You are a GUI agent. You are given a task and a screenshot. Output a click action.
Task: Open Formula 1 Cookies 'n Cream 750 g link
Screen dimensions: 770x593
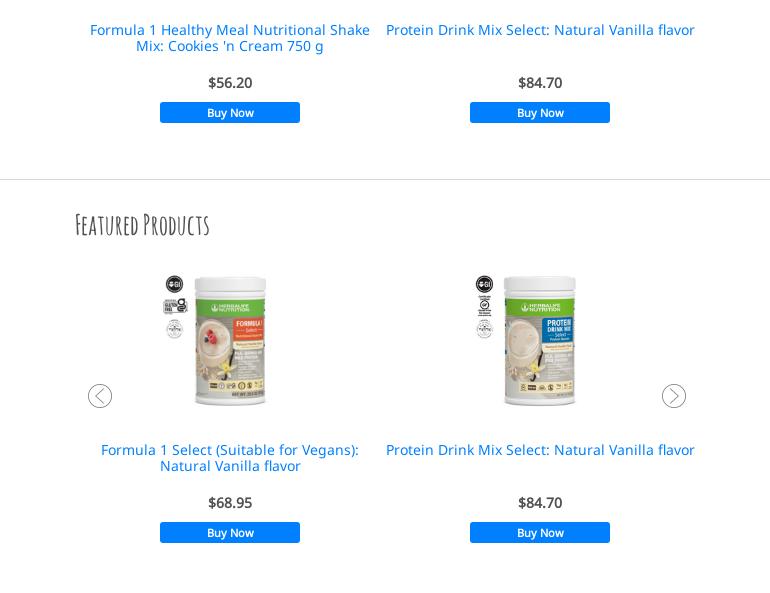pos(230,38)
